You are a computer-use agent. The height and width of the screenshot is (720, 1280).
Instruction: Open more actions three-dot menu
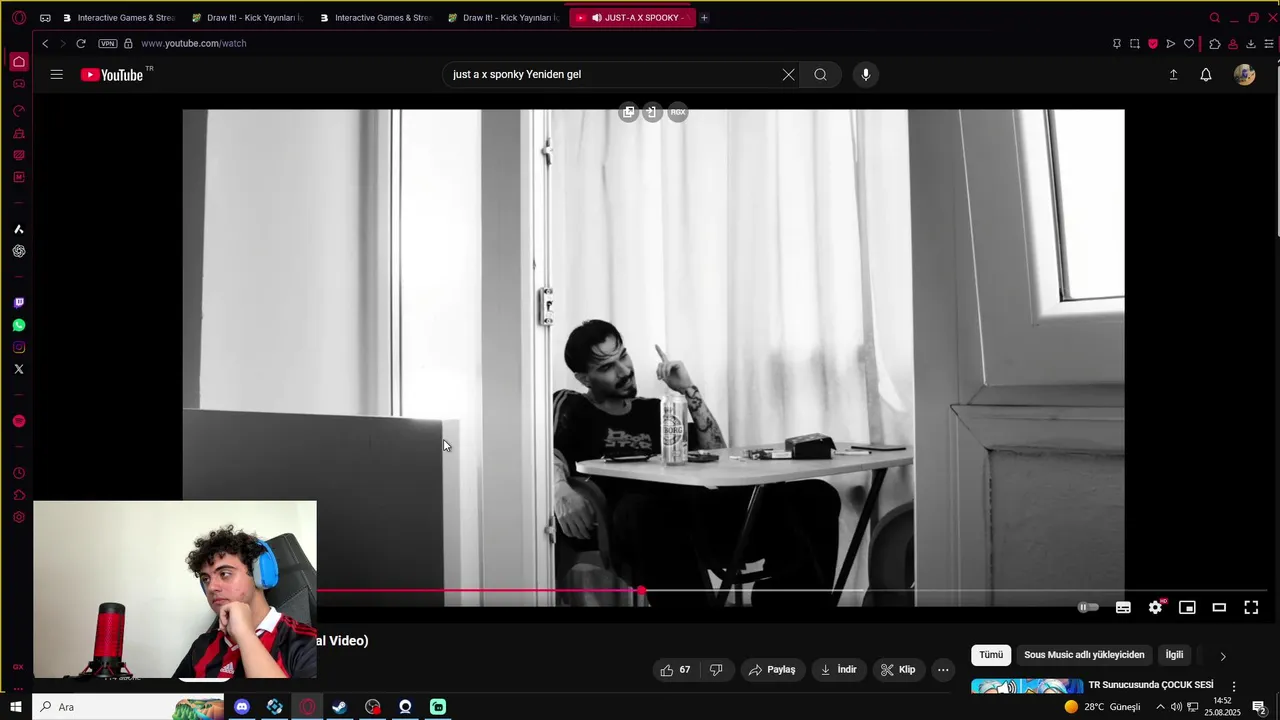click(x=943, y=670)
